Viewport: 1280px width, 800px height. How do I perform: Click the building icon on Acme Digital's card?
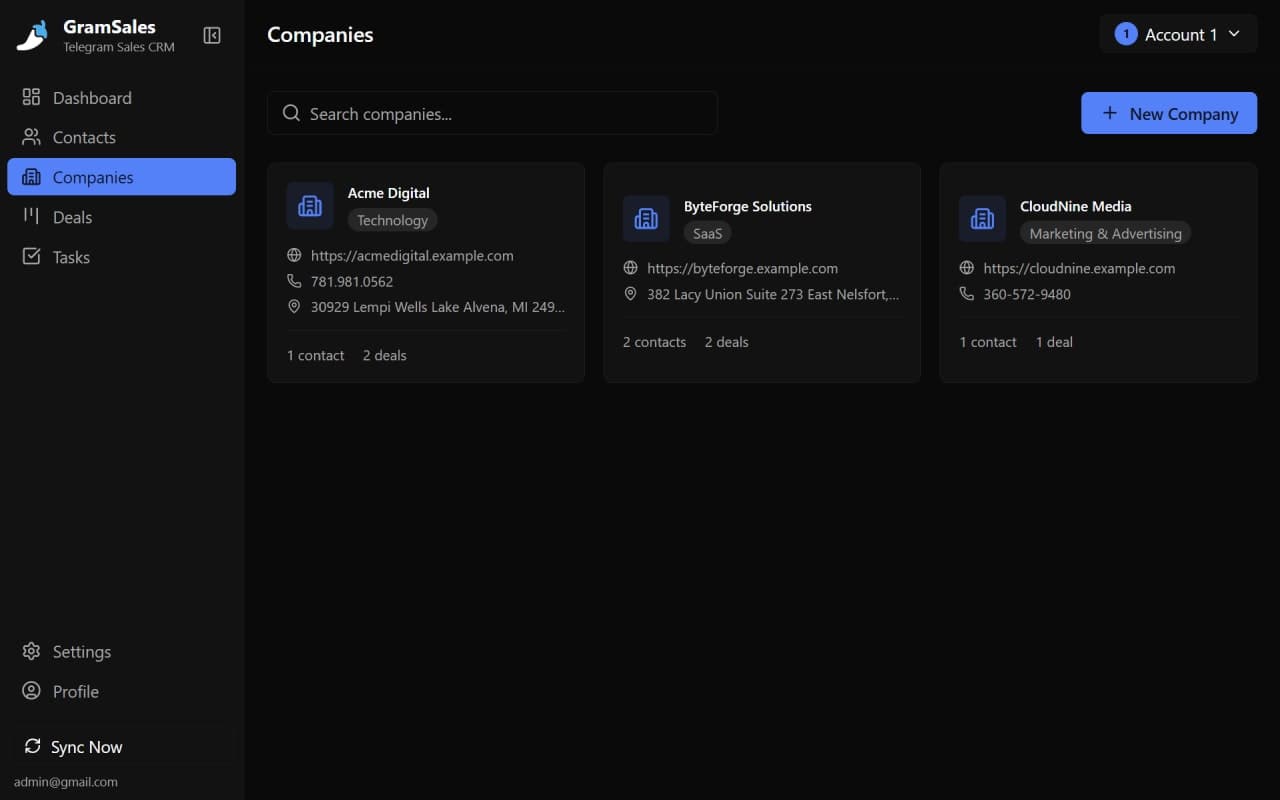point(309,205)
